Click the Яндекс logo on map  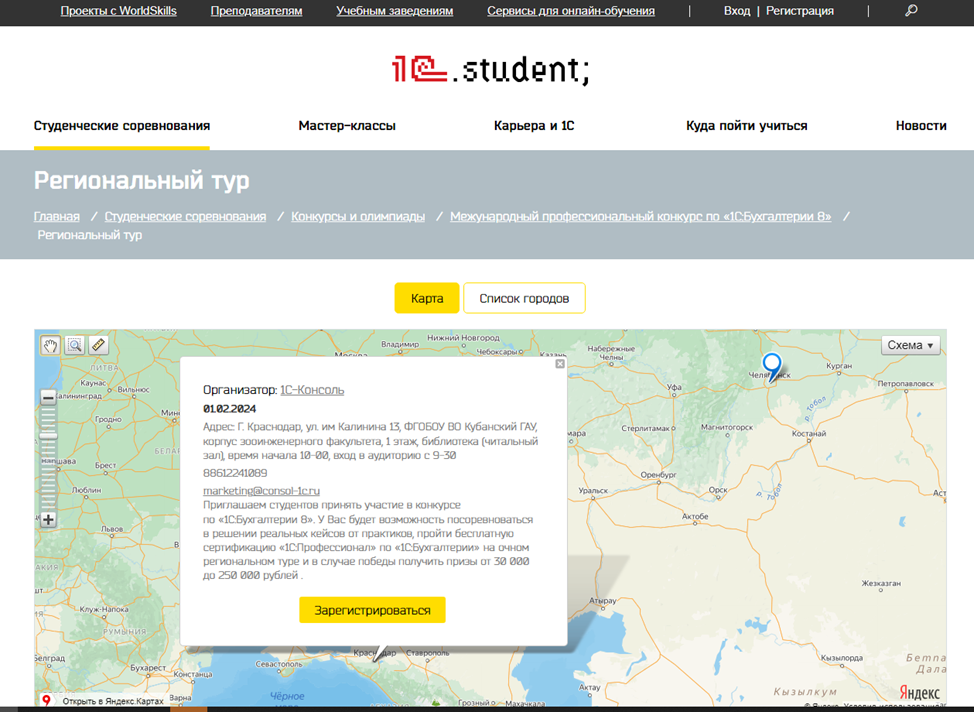(920, 693)
